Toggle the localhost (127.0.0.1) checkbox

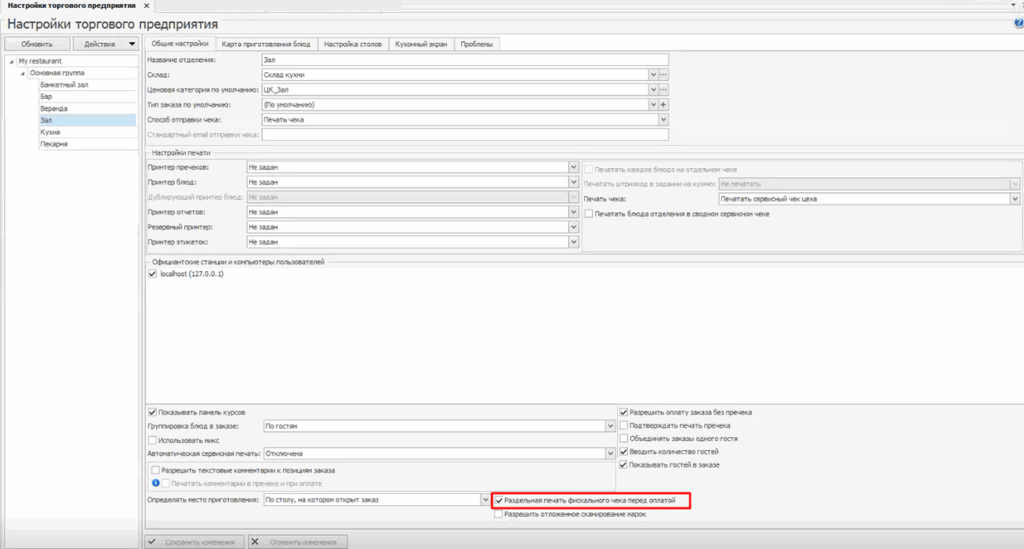coord(152,274)
